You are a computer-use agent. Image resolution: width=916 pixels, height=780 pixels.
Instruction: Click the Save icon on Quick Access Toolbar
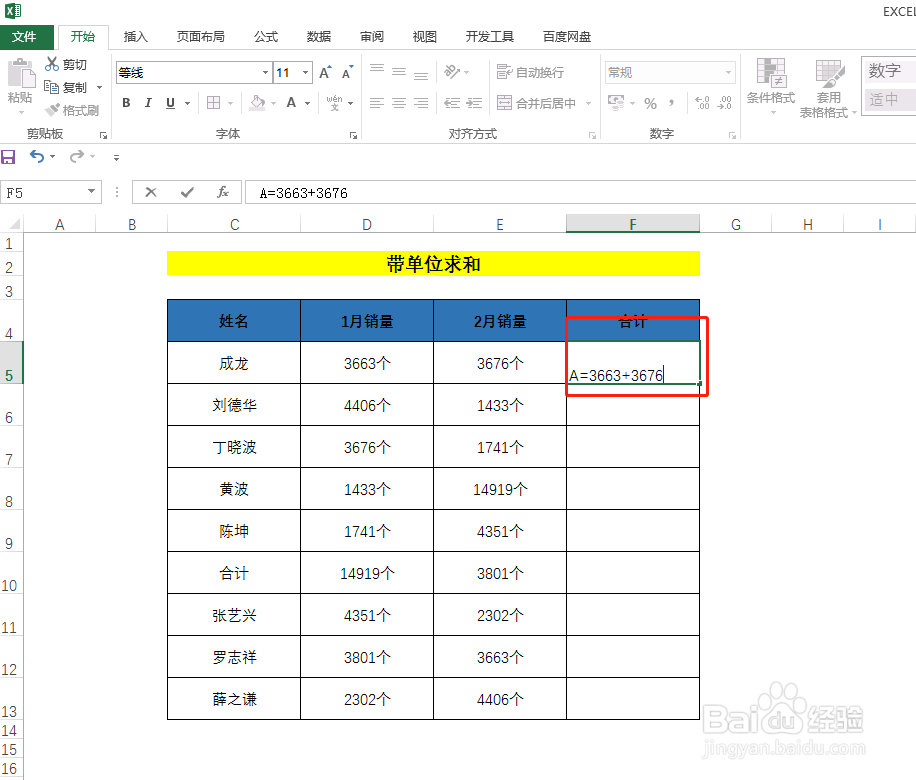[x=10, y=156]
